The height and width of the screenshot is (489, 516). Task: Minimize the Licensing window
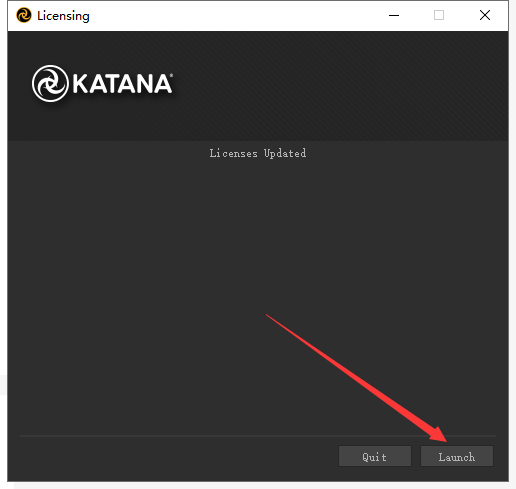click(x=394, y=15)
